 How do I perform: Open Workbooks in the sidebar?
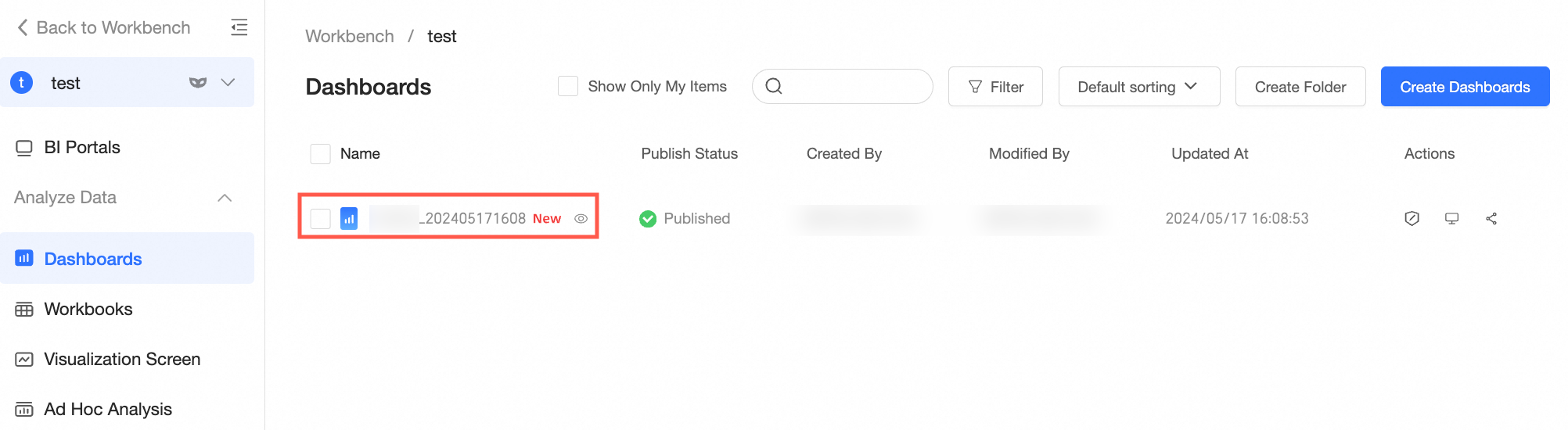88,310
